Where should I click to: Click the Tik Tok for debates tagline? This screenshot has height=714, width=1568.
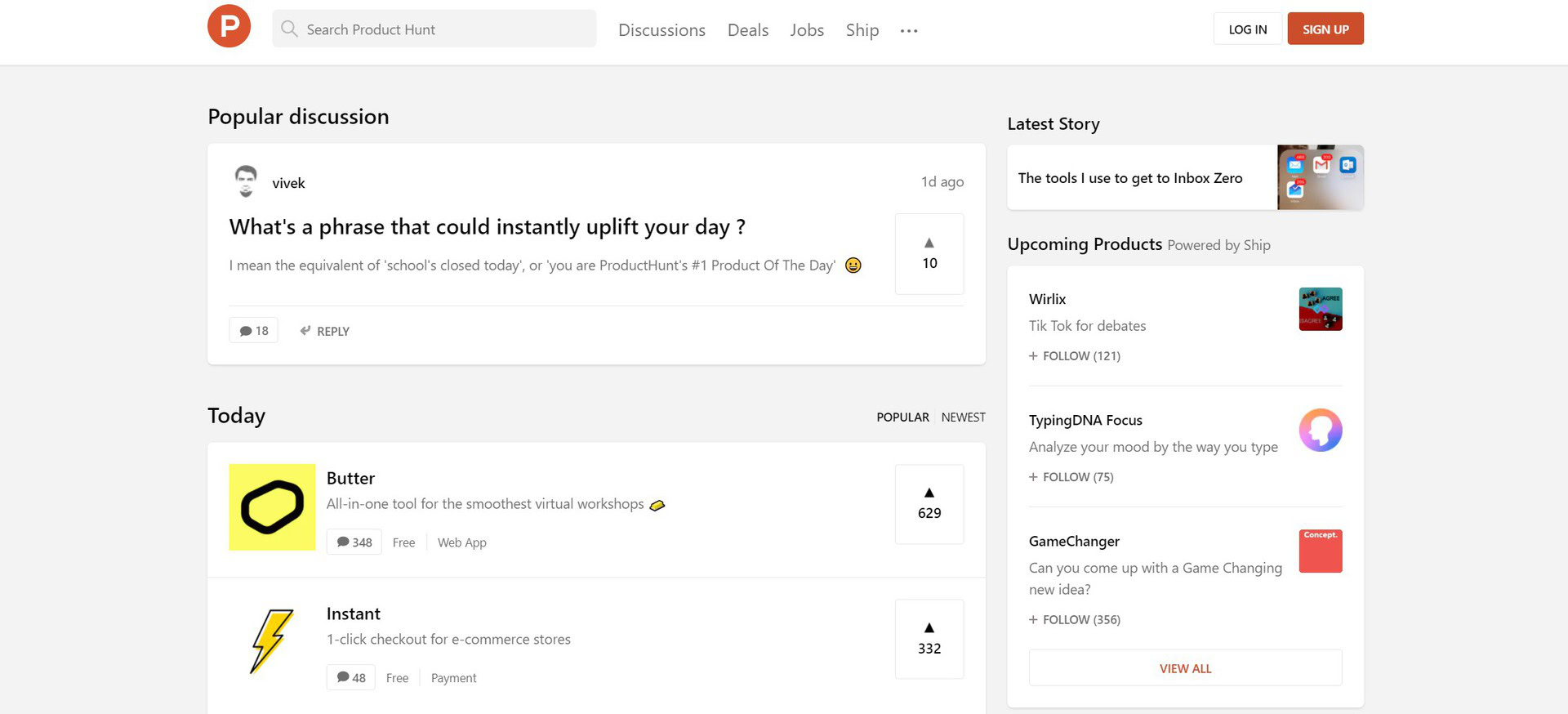pyautogui.click(x=1087, y=326)
